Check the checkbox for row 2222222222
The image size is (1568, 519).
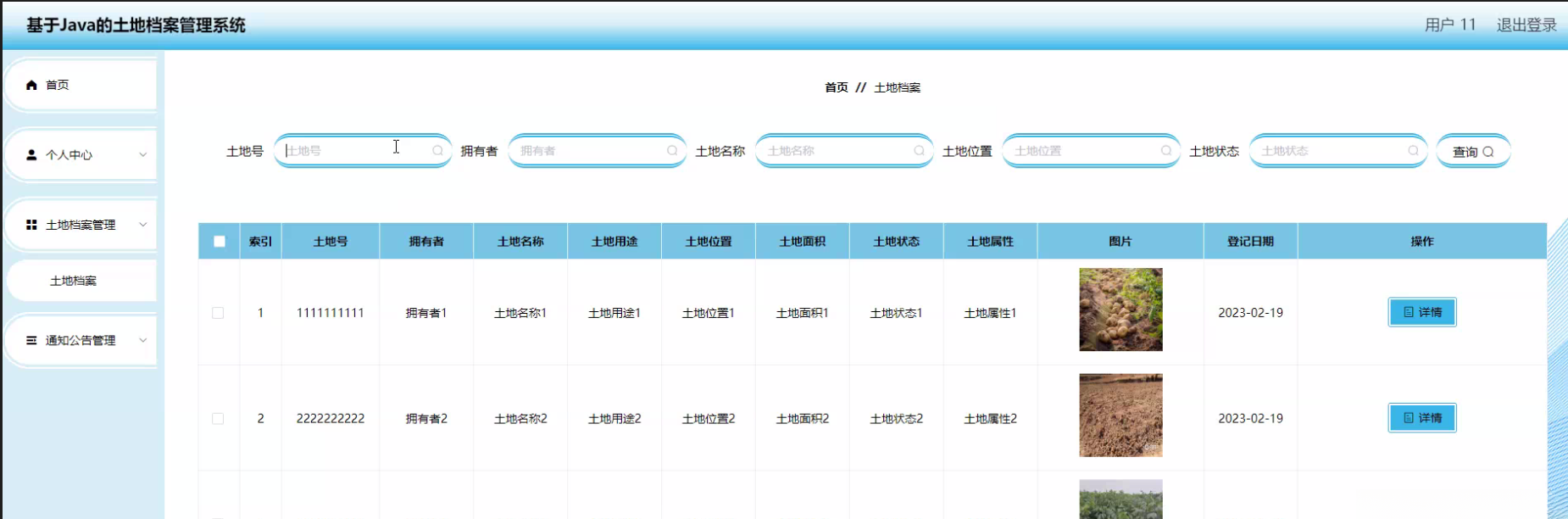(x=218, y=419)
